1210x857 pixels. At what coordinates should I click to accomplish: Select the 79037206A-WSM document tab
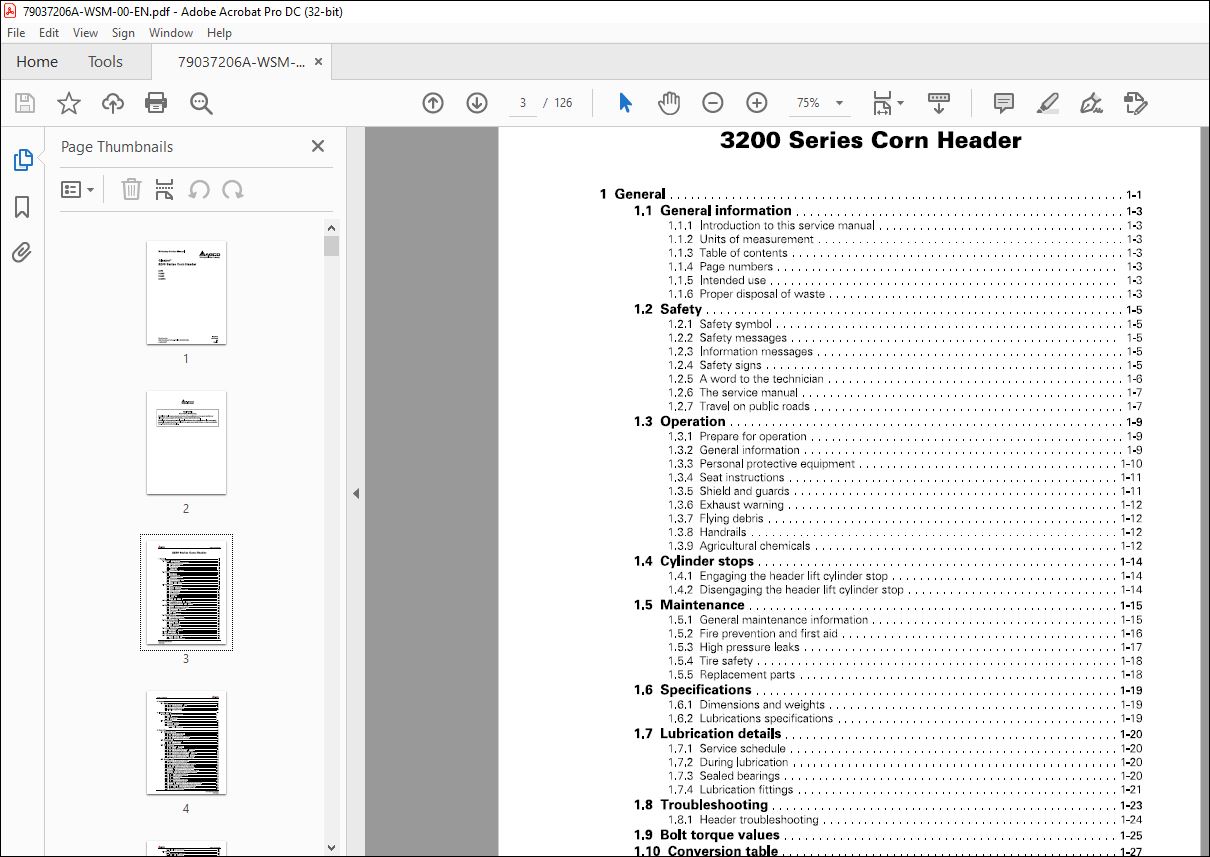pos(241,62)
